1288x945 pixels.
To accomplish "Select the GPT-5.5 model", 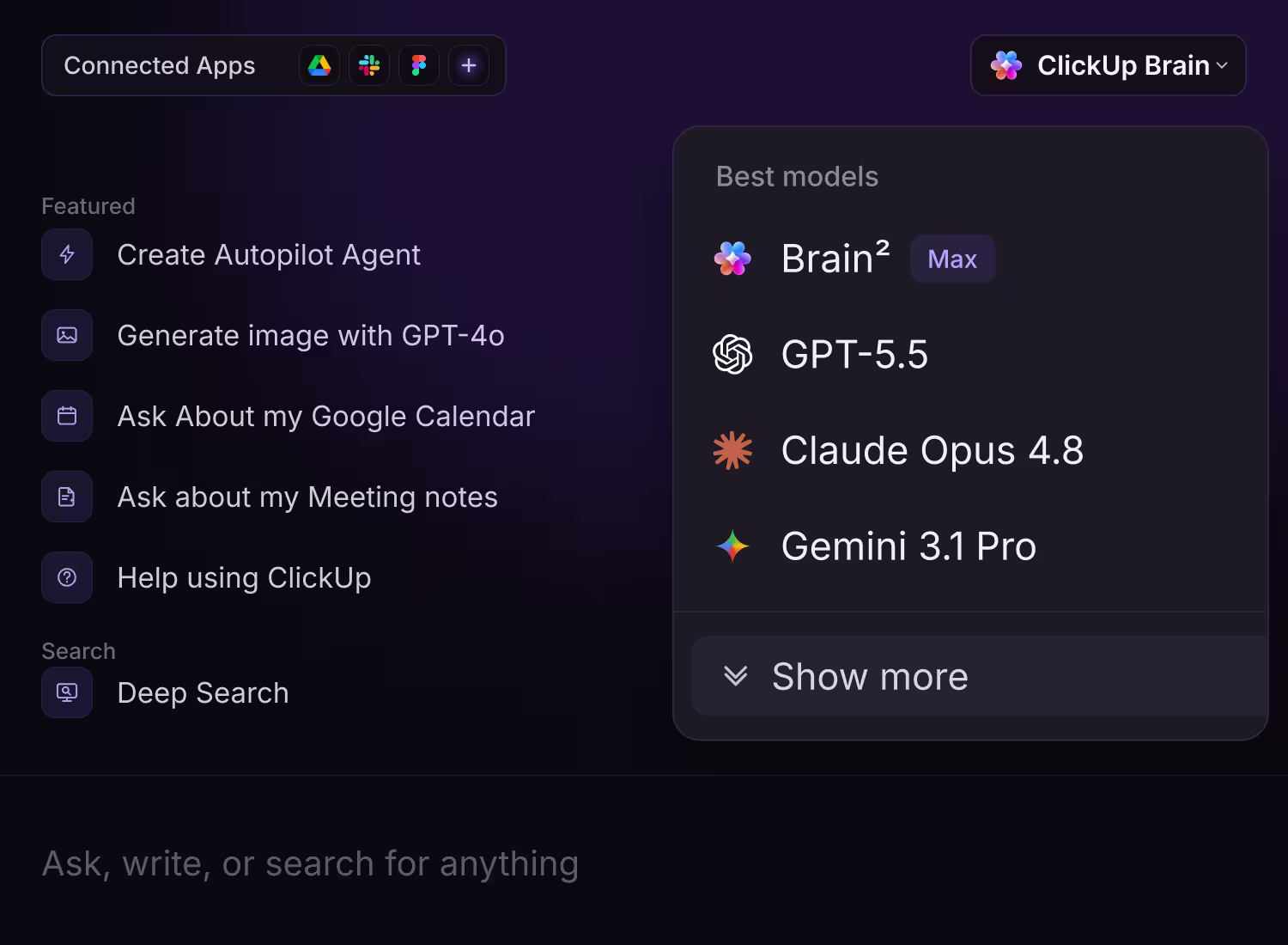I will pos(970,354).
